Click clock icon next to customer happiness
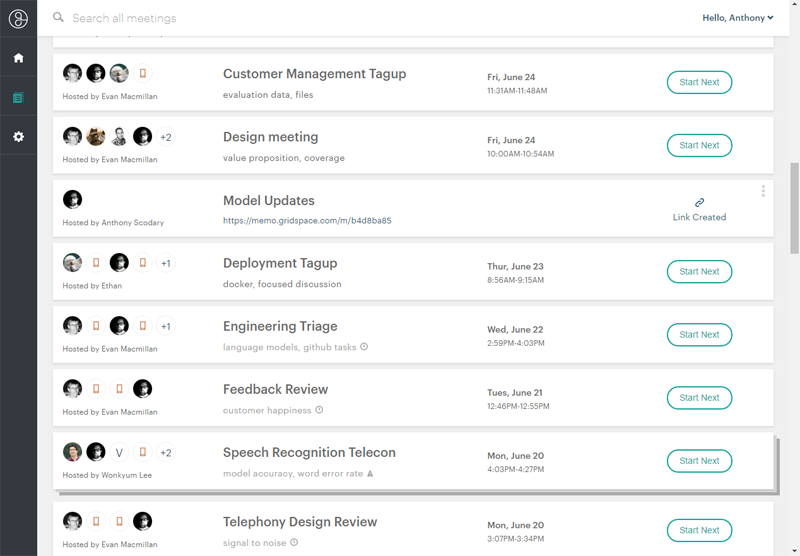The width and height of the screenshot is (800, 556). pos(319,410)
